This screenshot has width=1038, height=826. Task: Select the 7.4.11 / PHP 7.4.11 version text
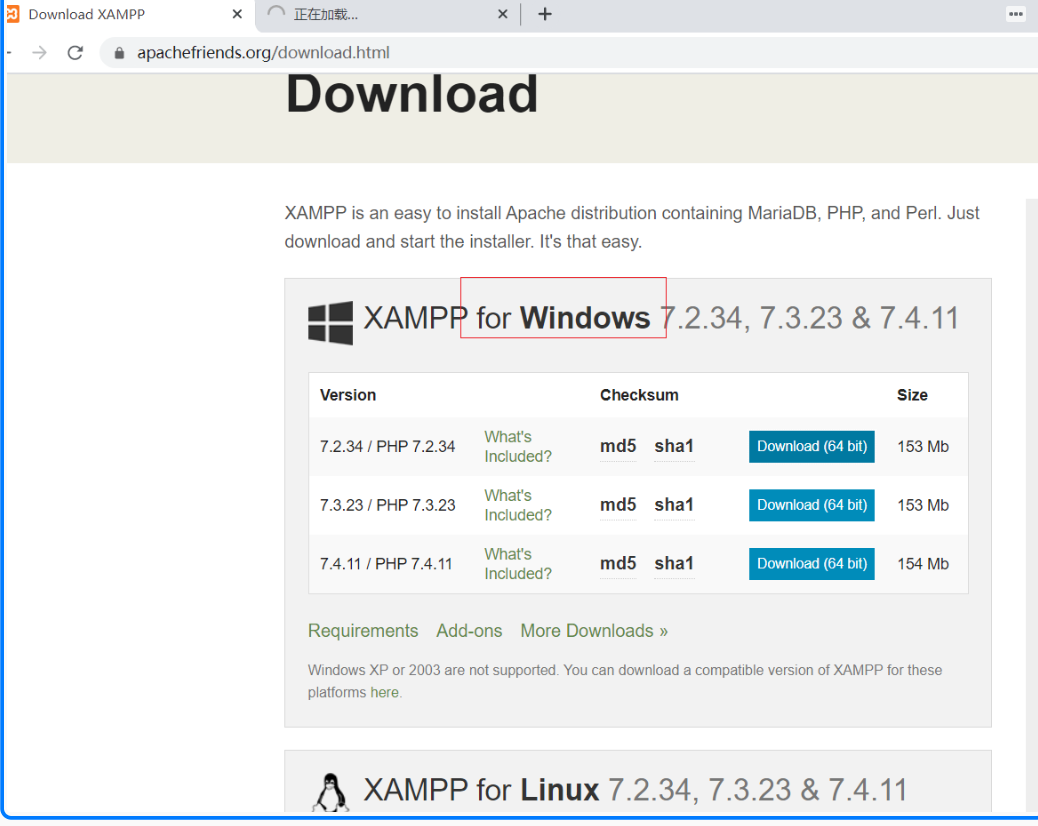386,564
